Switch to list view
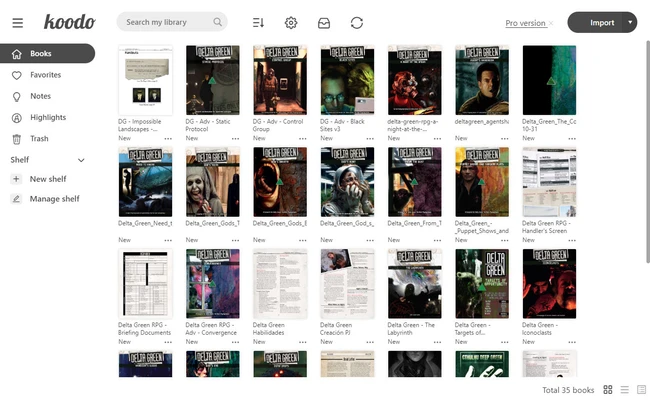This screenshot has width=650, height=400. (625, 390)
